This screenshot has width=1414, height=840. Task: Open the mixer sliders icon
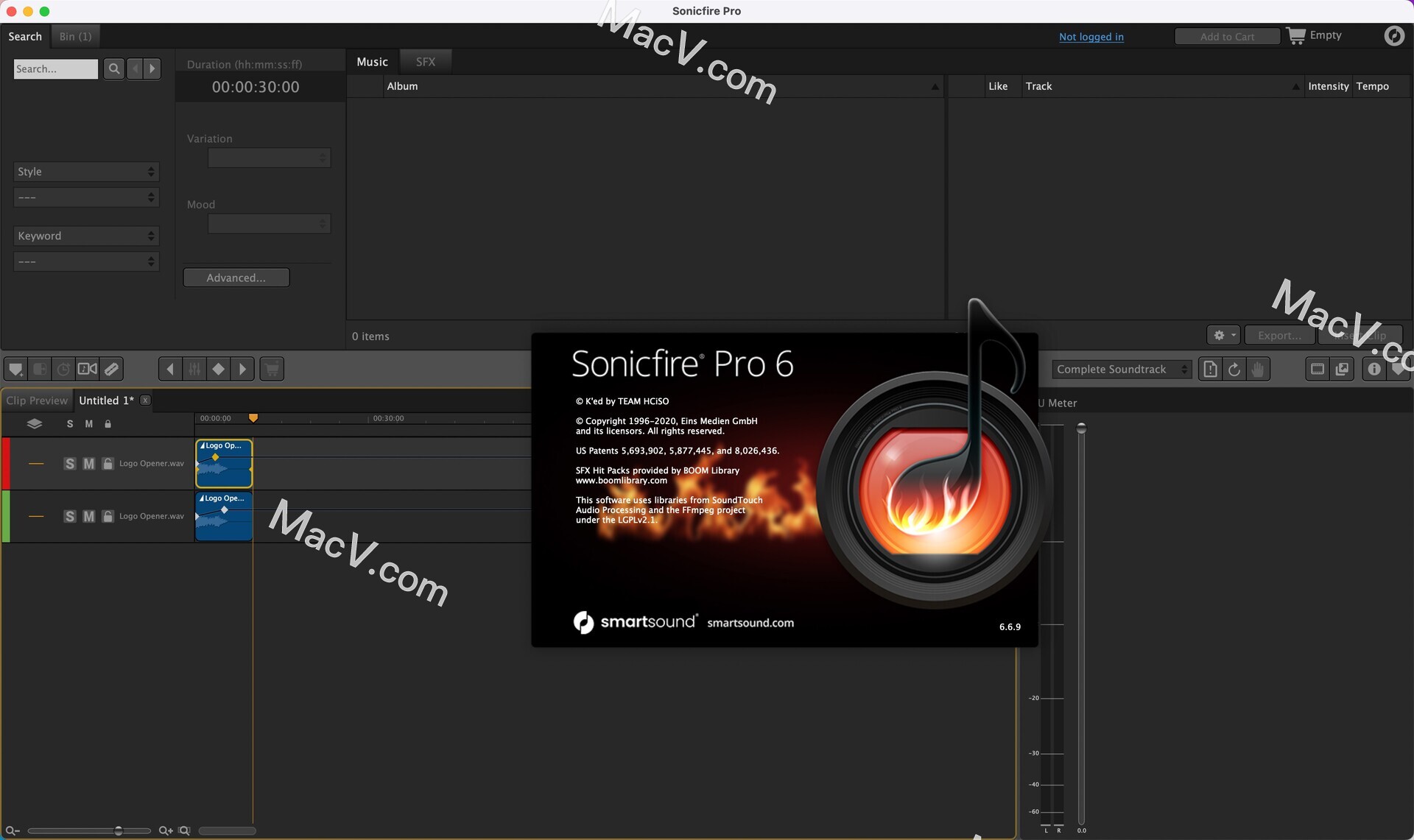[194, 369]
